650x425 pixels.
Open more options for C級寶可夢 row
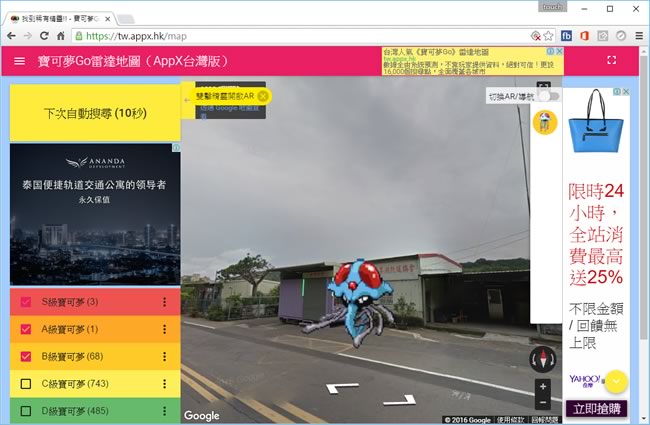tap(165, 384)
